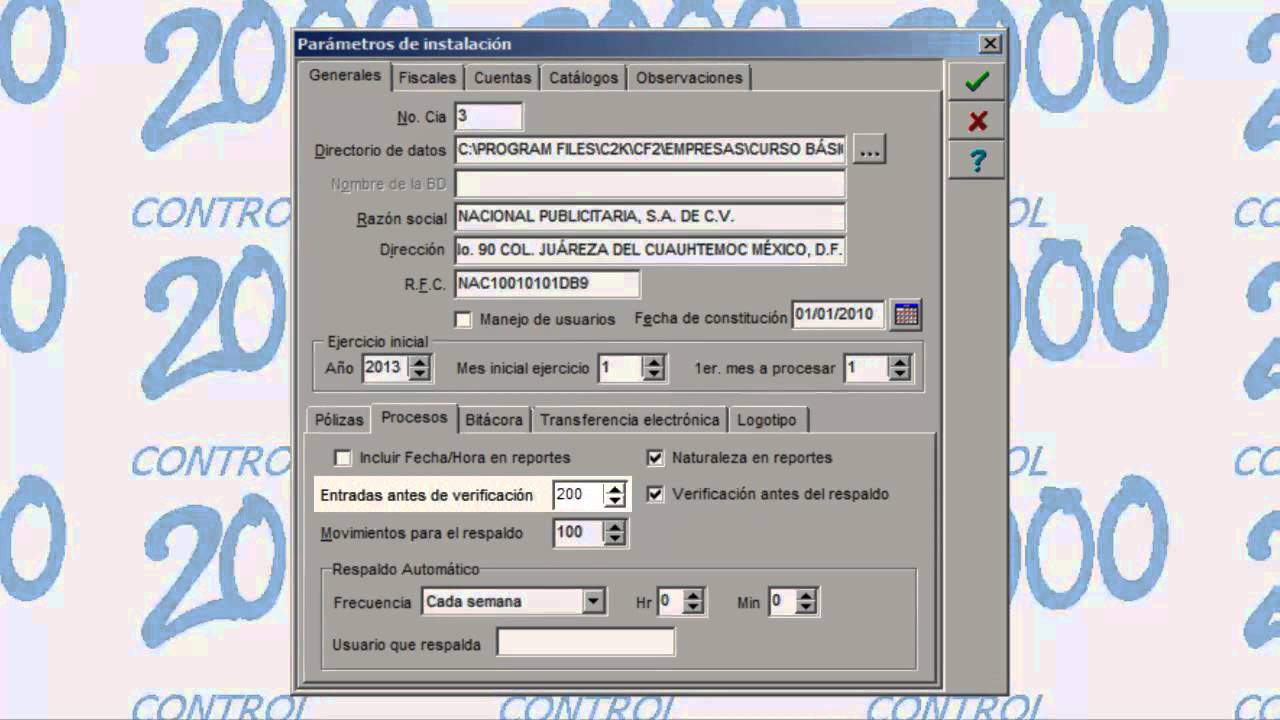Click Entradas antes de verificación value 200
The height and width of the screenshot is (720, 1280).
tap(579, 495)
